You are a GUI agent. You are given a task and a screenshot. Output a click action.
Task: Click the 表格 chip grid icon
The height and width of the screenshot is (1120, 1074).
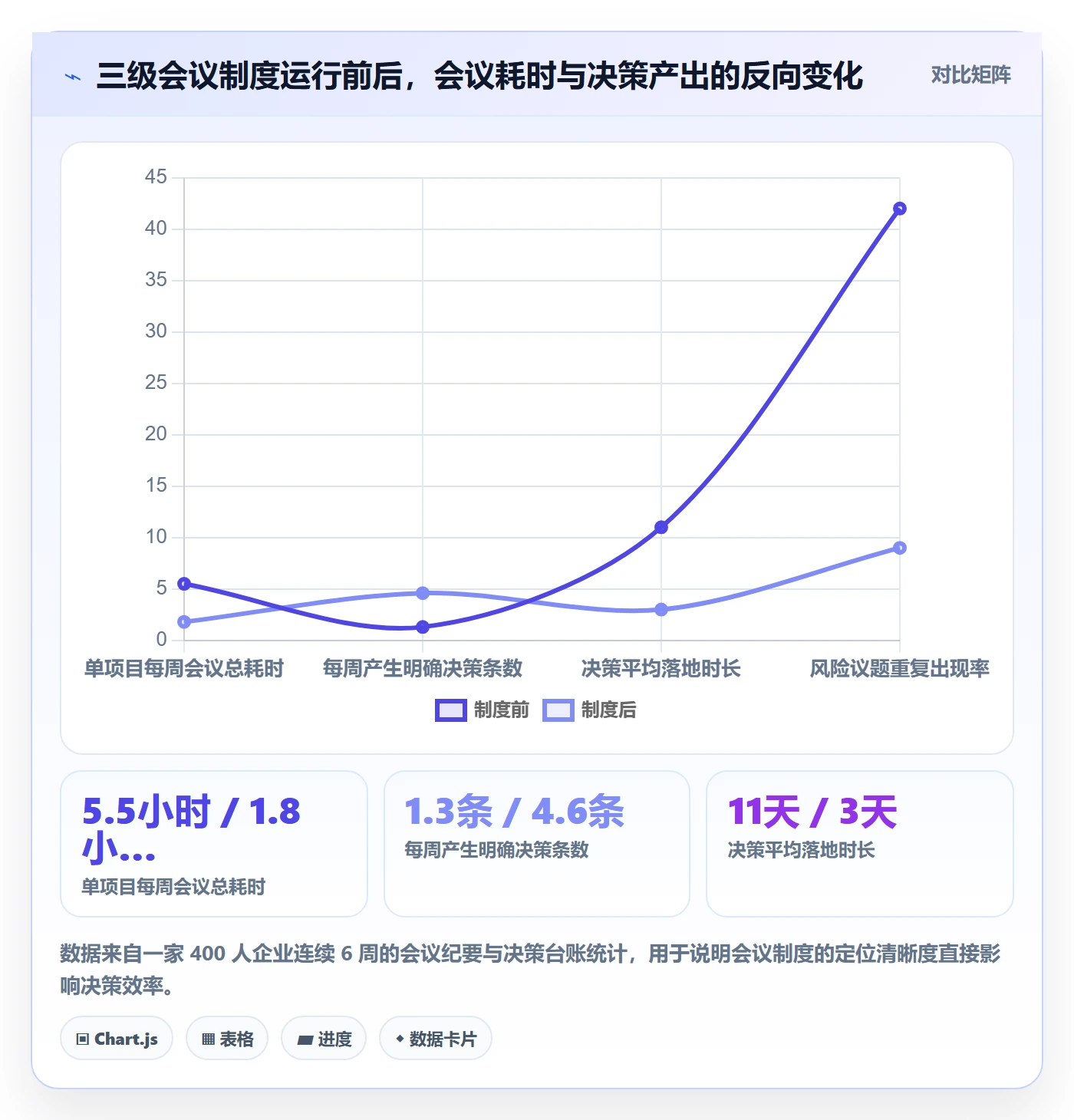(x=208, y=1039)
